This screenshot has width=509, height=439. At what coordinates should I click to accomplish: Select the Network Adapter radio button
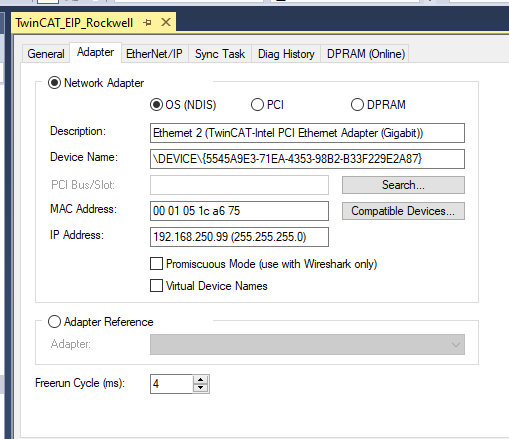point(54,83)
